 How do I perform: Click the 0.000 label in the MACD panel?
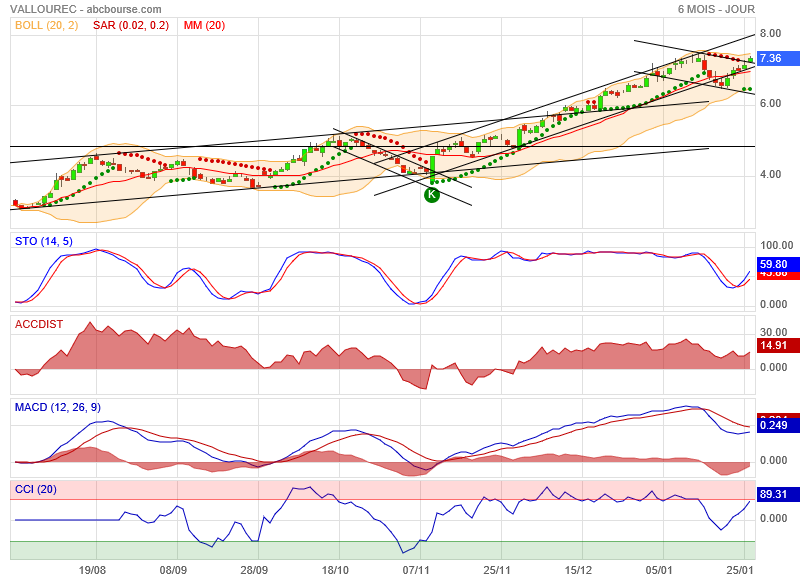[x=773, y=461]
